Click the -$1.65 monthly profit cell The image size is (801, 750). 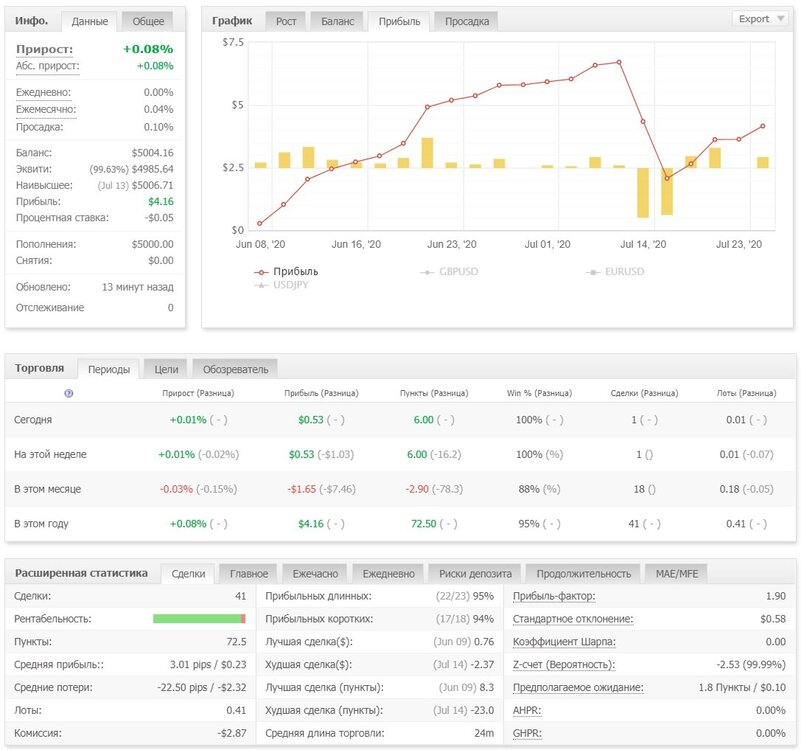[302, 489]
